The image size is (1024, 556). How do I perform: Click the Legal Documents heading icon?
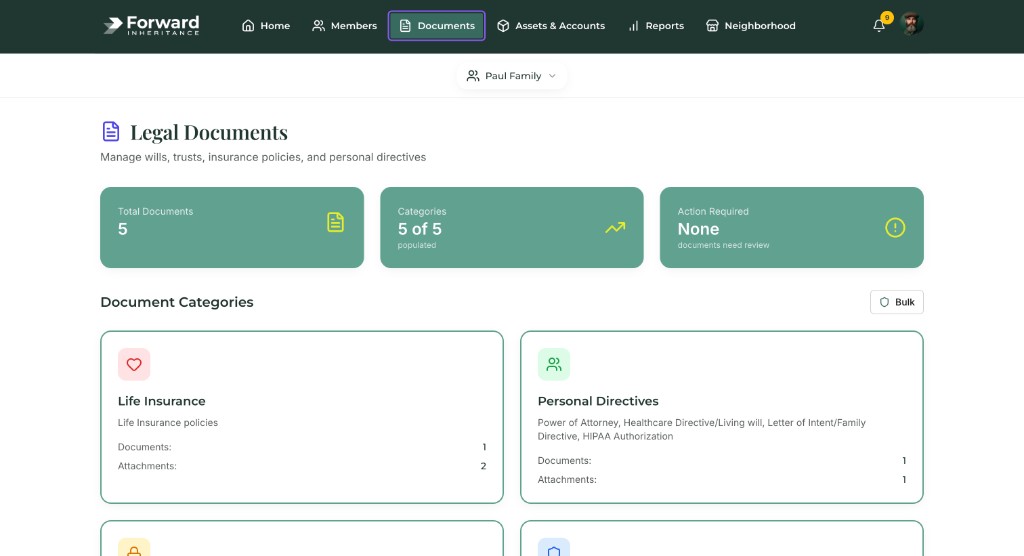pyautogui.click(x=111, y=132)
